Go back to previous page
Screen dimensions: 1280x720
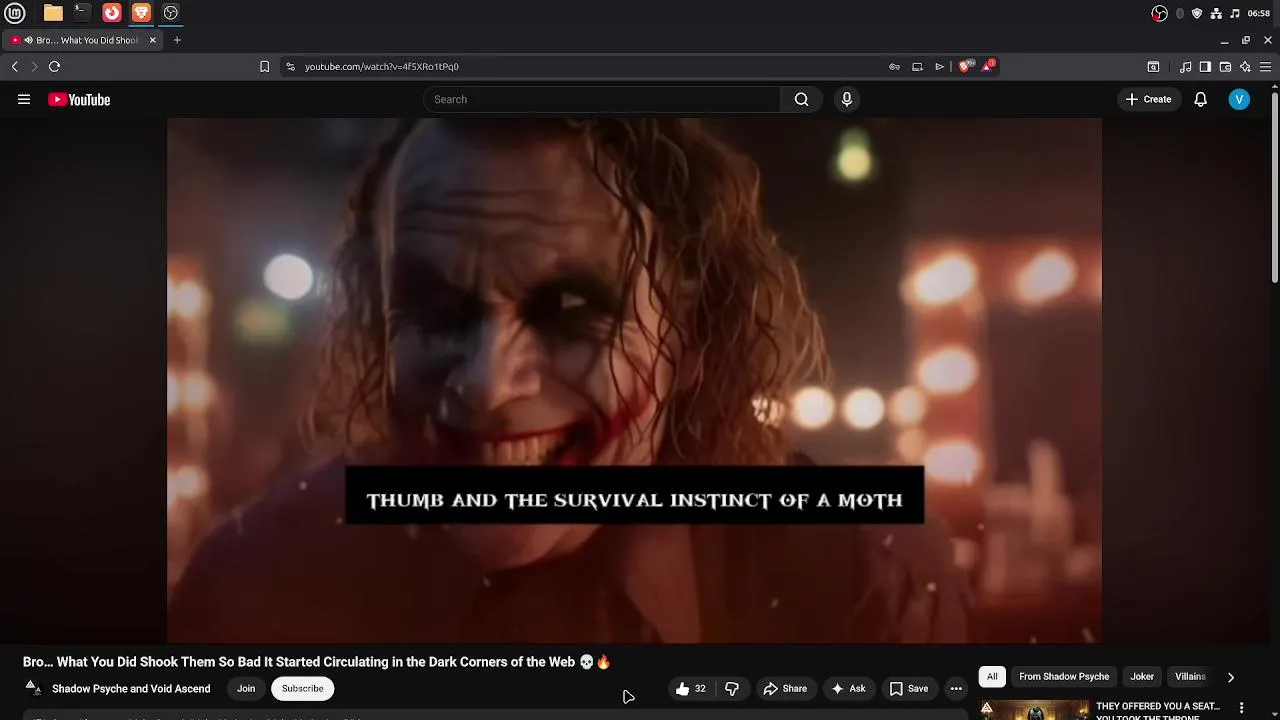[x=15, y=66]
